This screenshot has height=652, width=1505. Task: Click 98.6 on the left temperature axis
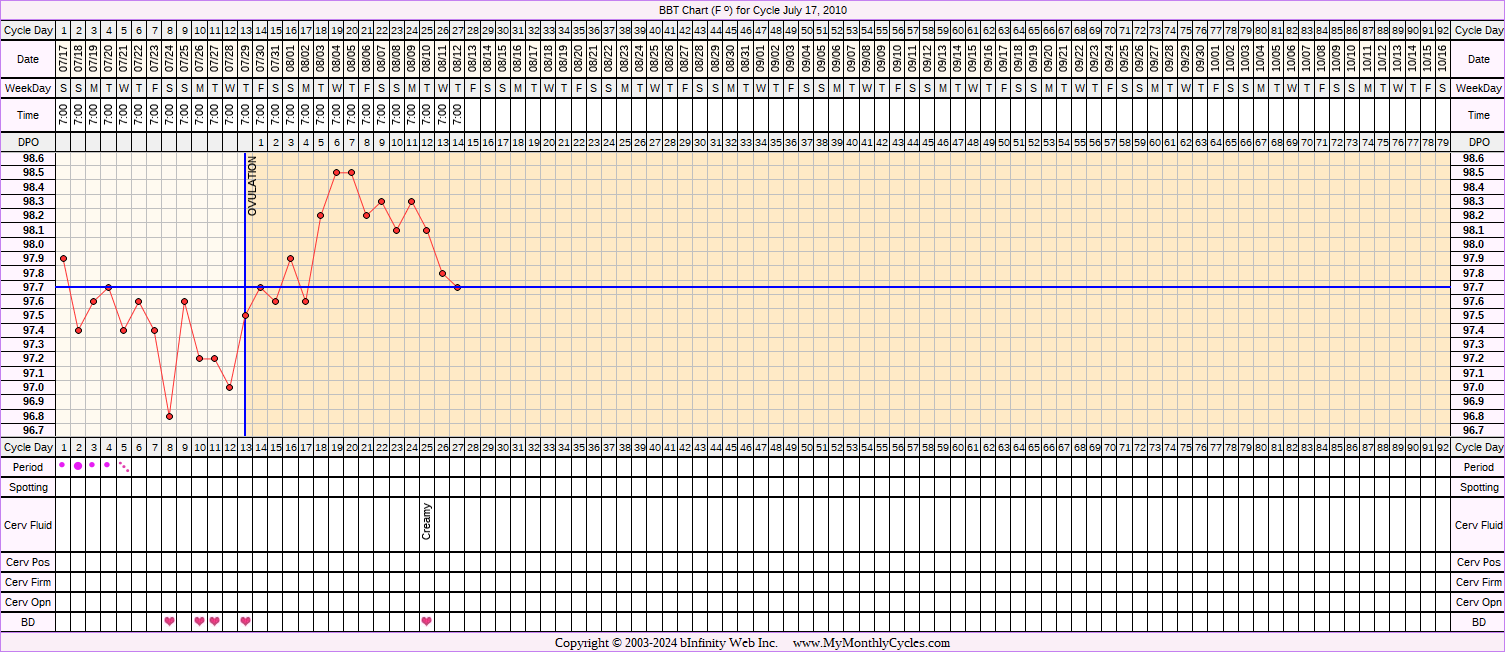(33, 158)
